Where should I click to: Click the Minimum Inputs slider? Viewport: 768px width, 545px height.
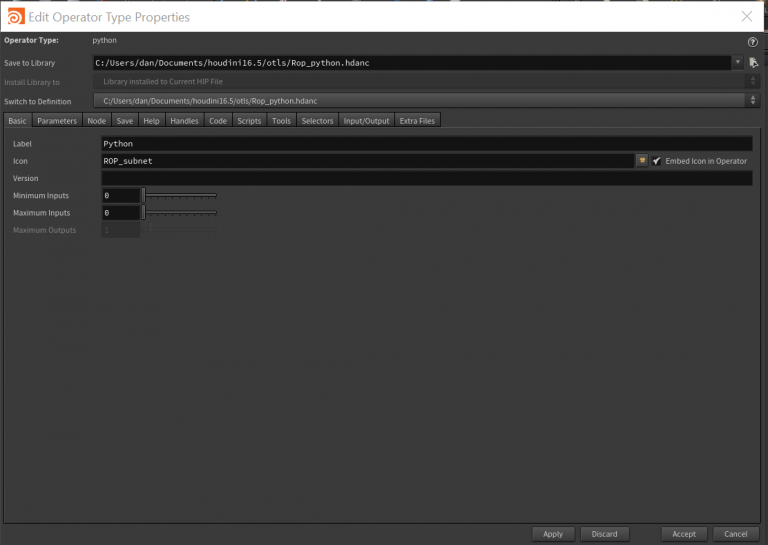pyautogui.click(x=179, y=195)
